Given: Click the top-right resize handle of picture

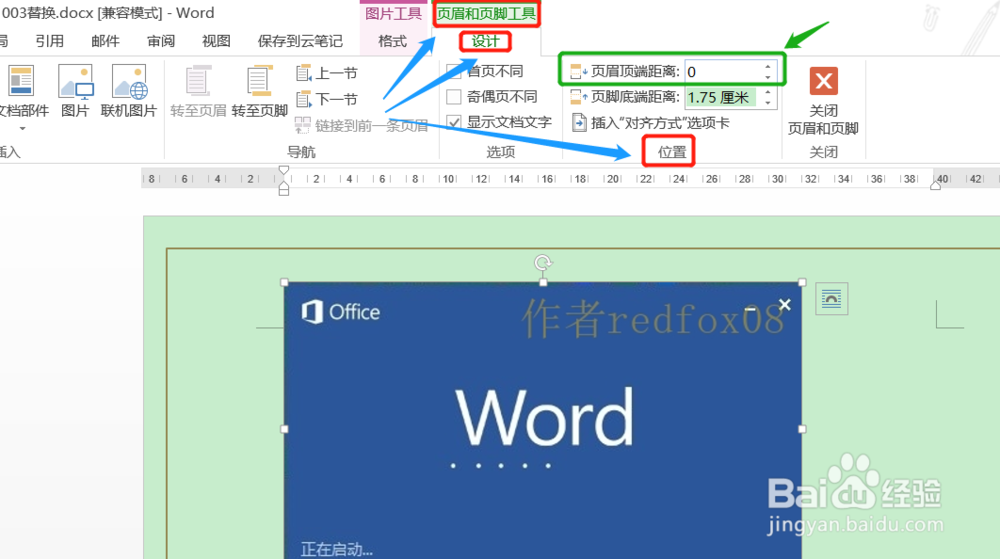Looking at the screenshot, I should click(802, 282).
